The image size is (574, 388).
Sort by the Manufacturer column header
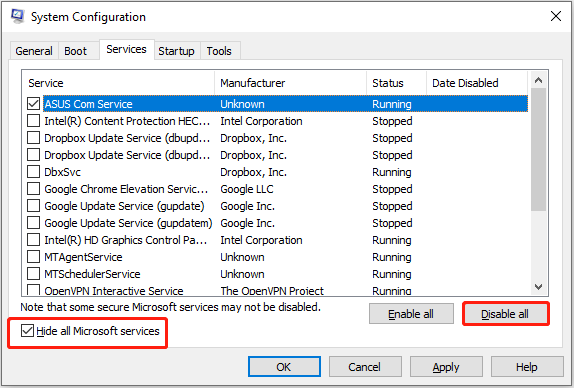(x=291, y=83)
